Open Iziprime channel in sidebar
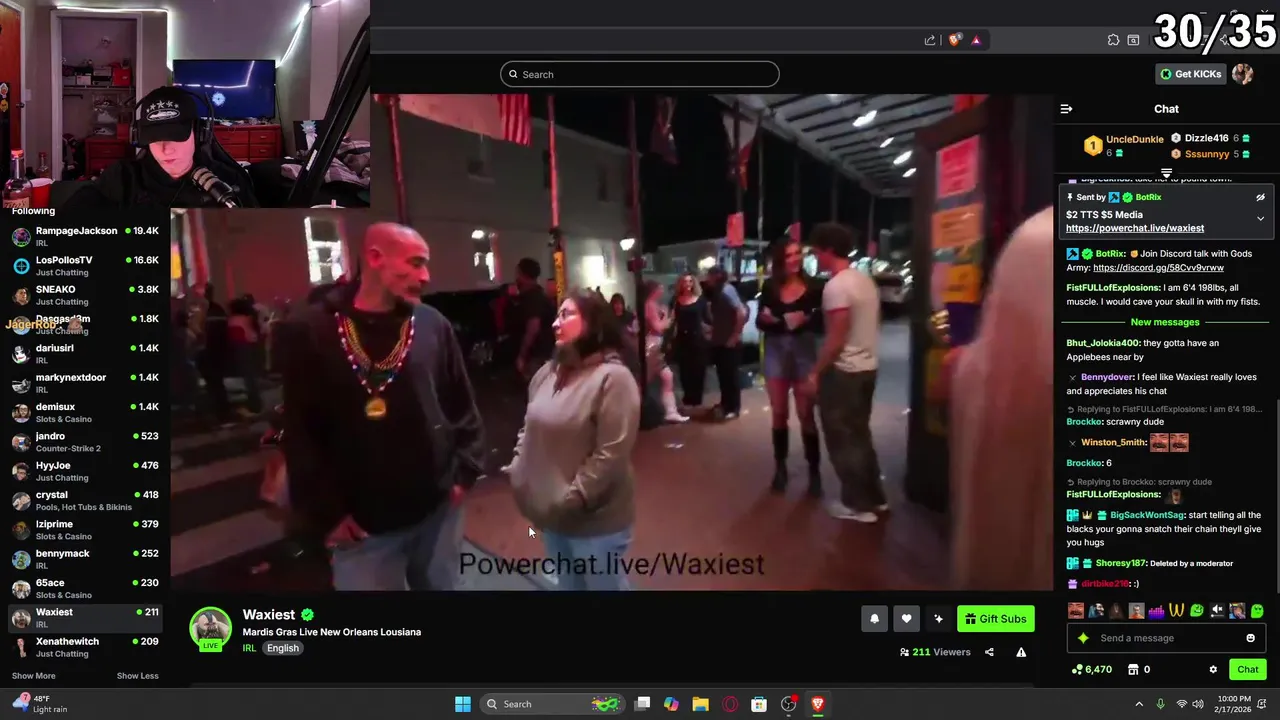 [85, 529]
